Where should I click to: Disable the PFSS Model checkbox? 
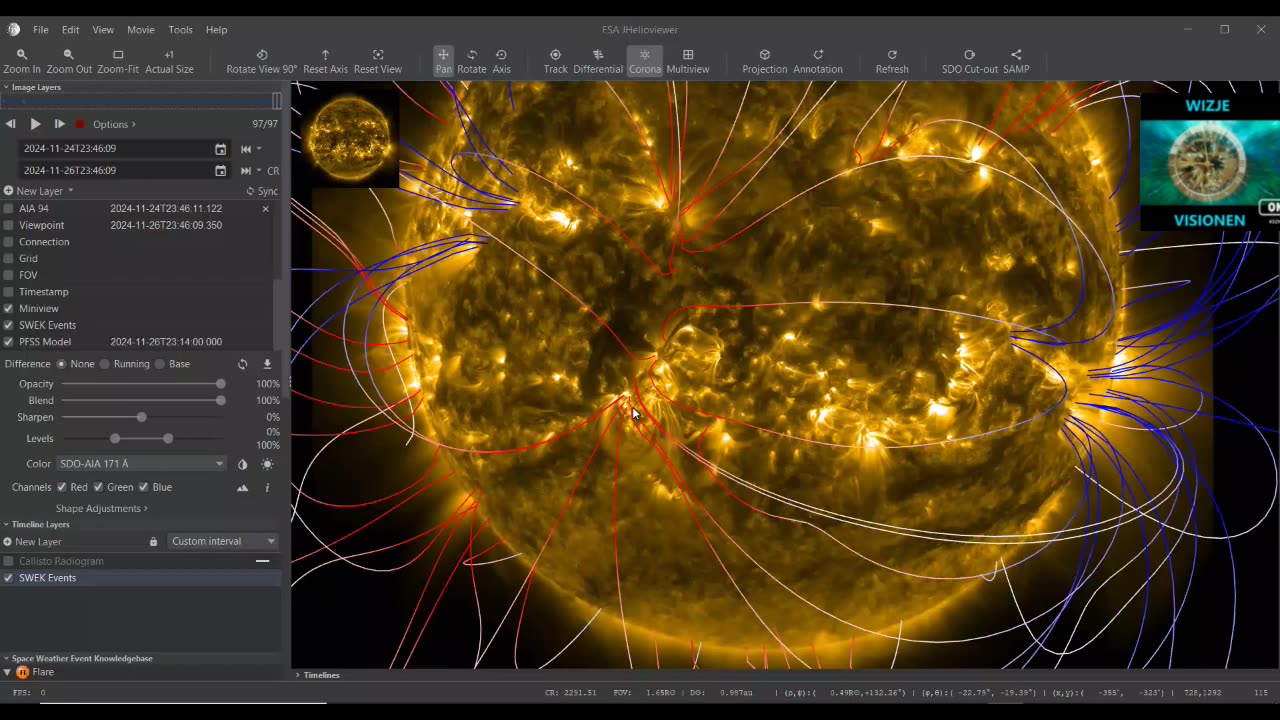(9, 342)
